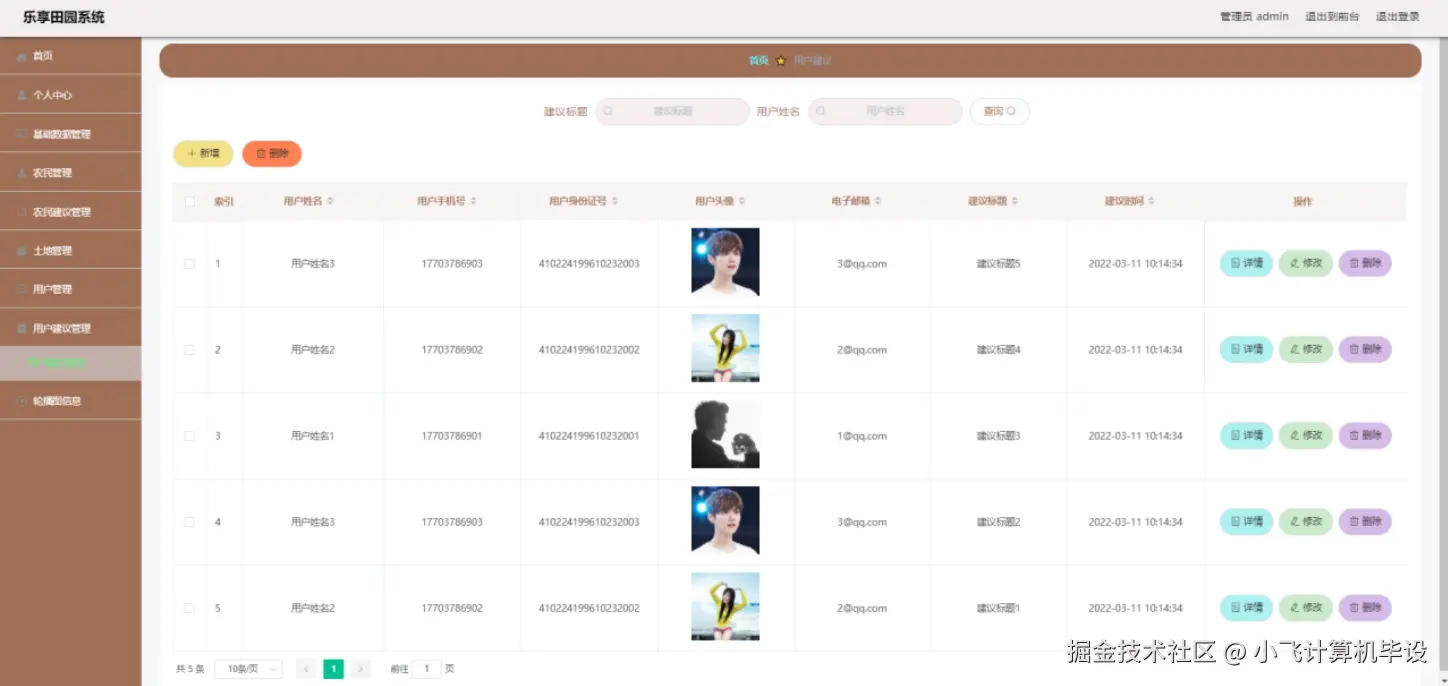Image resolution: width=1448 pixels, height=686 pixels.
Task: Sort by the 用户头像 column arrows
Action: click(741, 201)
